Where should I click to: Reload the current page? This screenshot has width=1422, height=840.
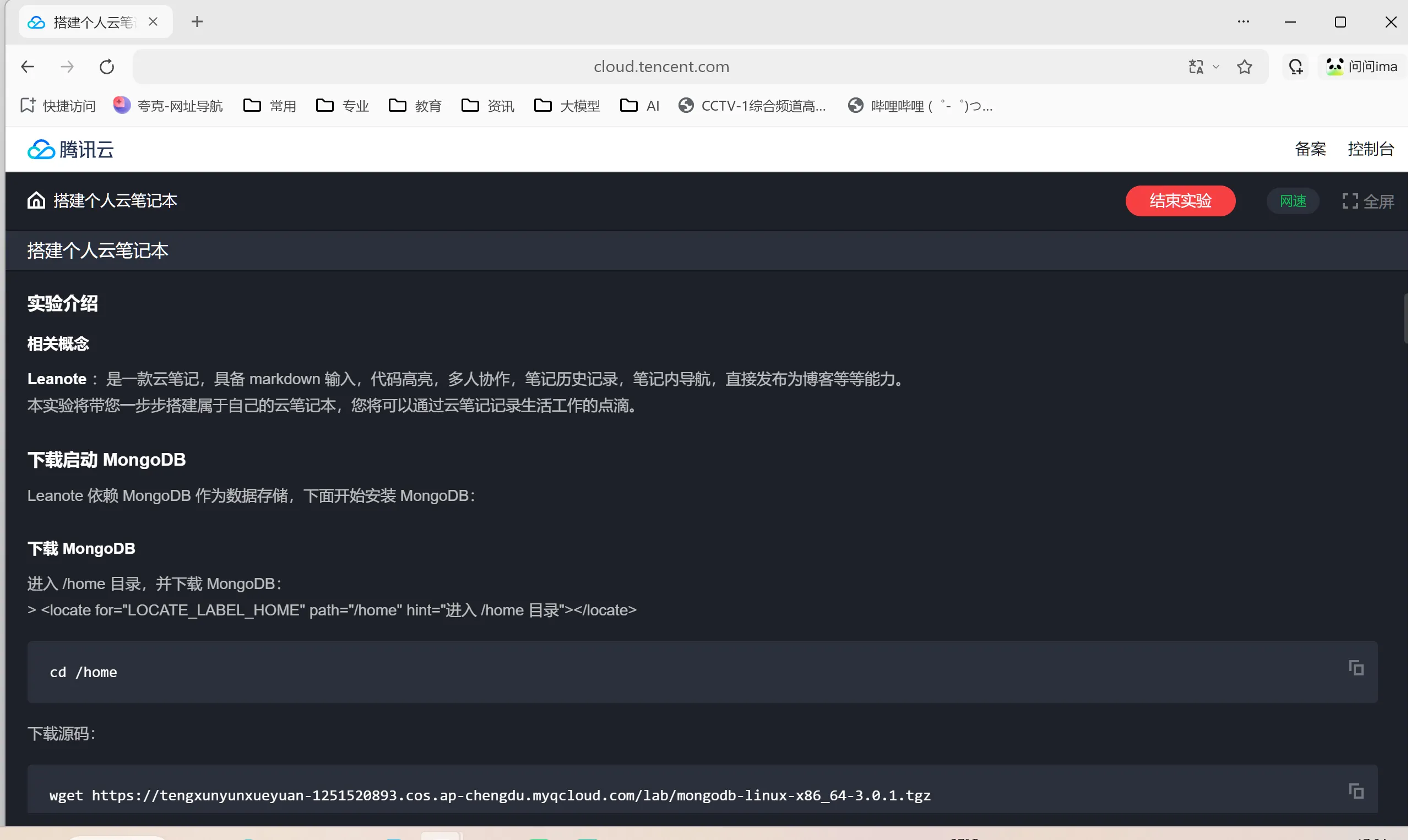(x=106, y=67)
